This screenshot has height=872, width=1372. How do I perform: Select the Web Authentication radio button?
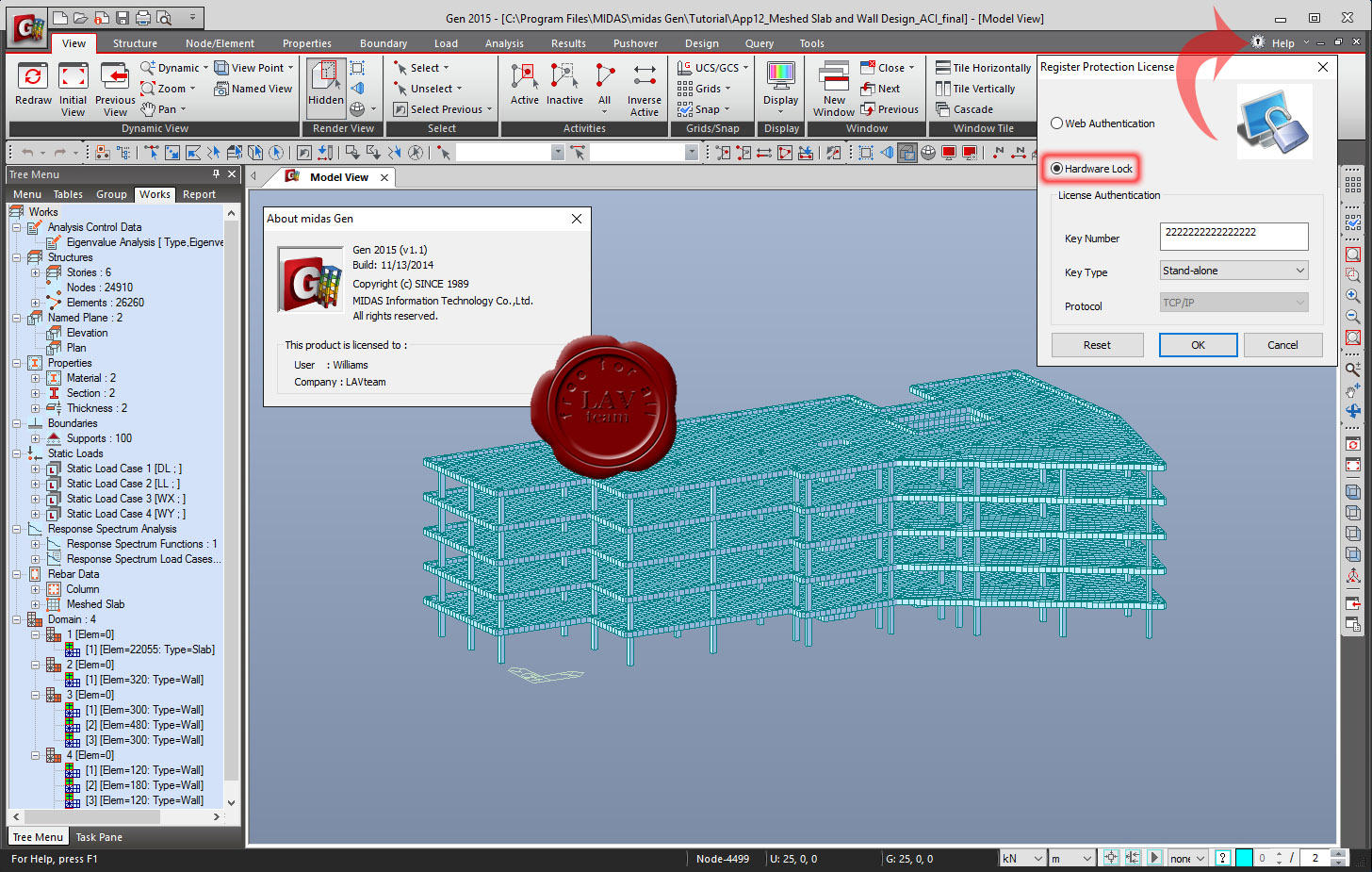[1056, 123]
